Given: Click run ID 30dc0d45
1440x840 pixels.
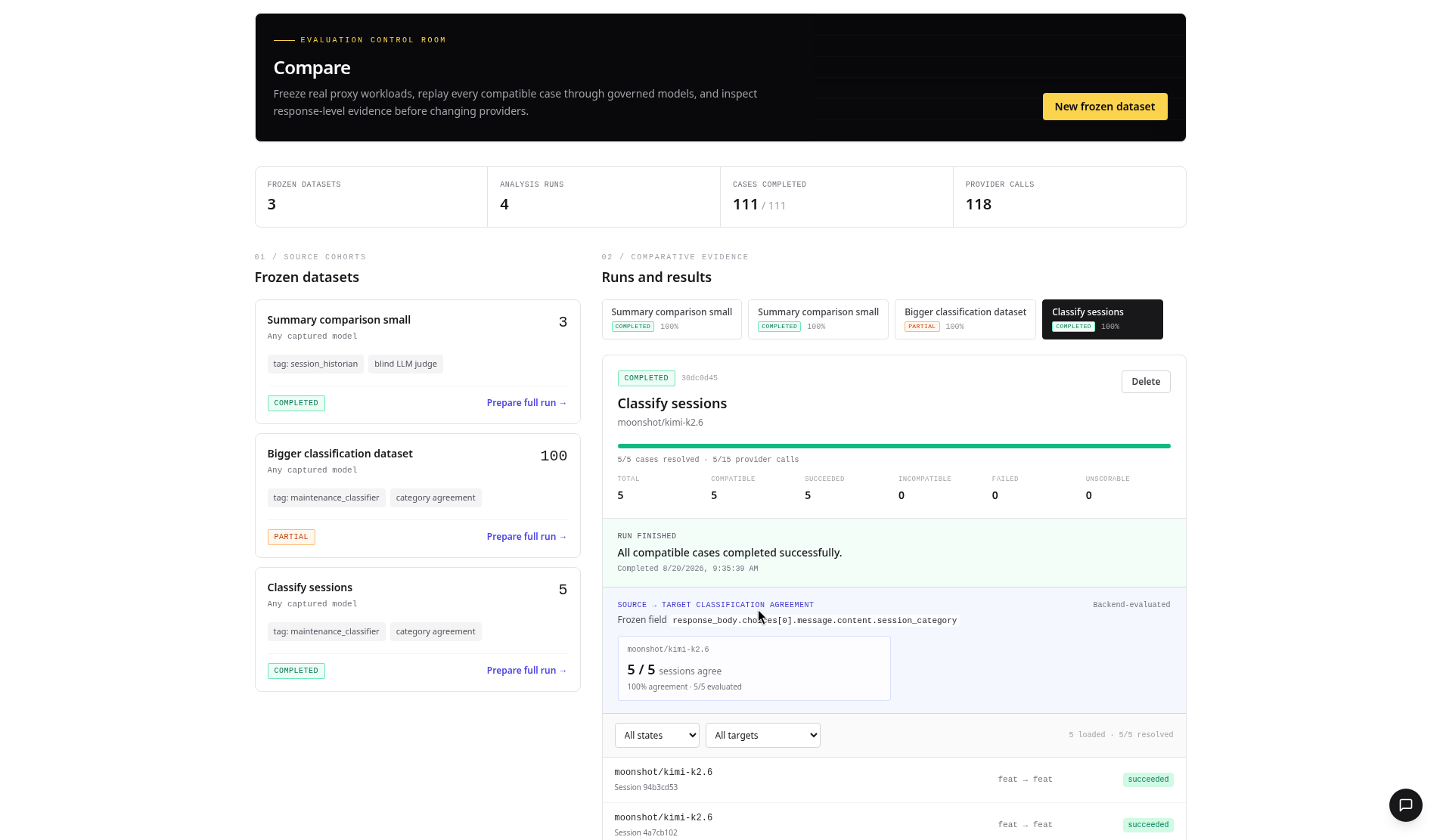Looking at the screenshot, I should (x=699, y=378).
